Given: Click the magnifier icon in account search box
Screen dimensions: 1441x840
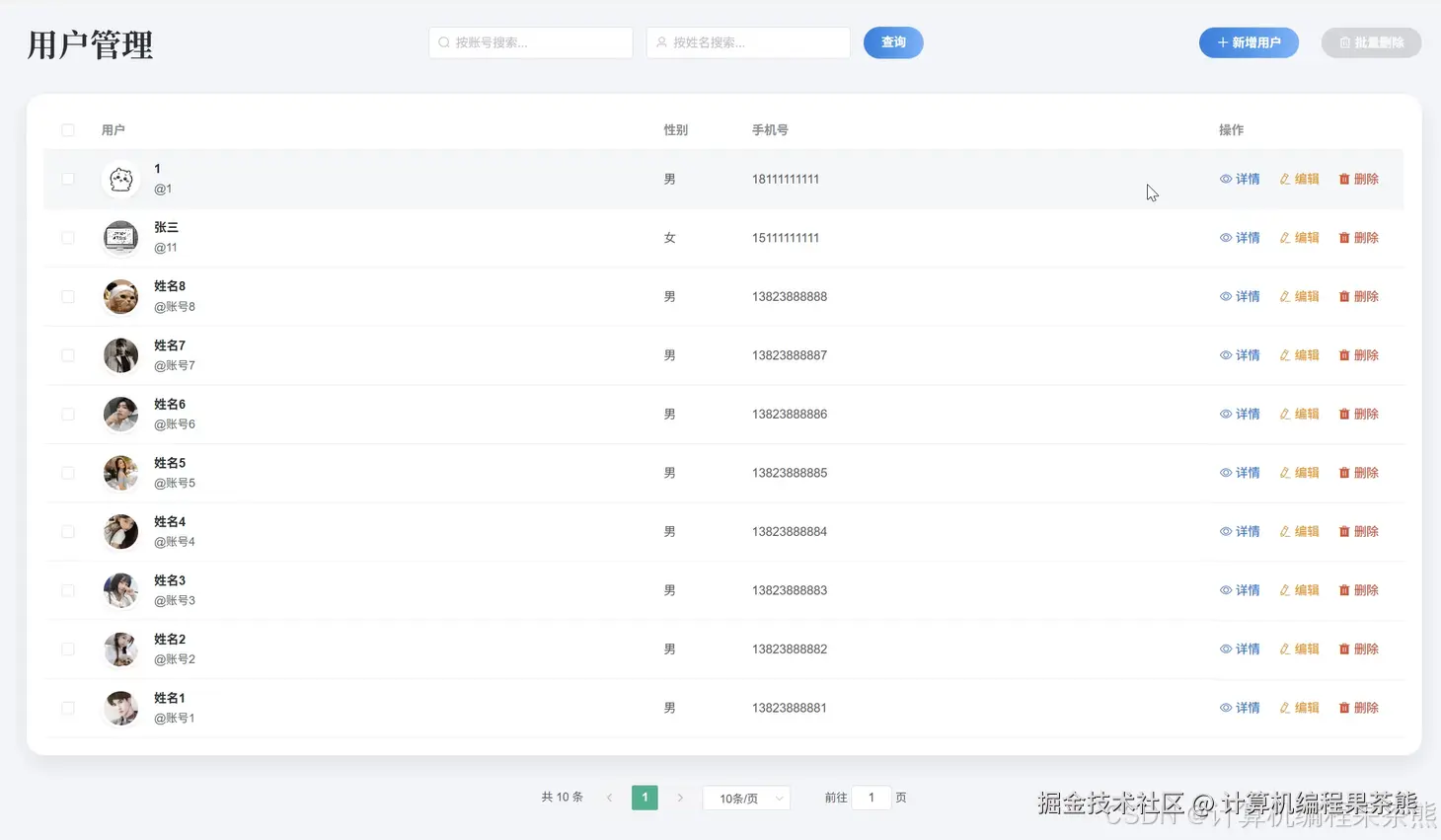Looking at the screenshot, I should point(442,42).
